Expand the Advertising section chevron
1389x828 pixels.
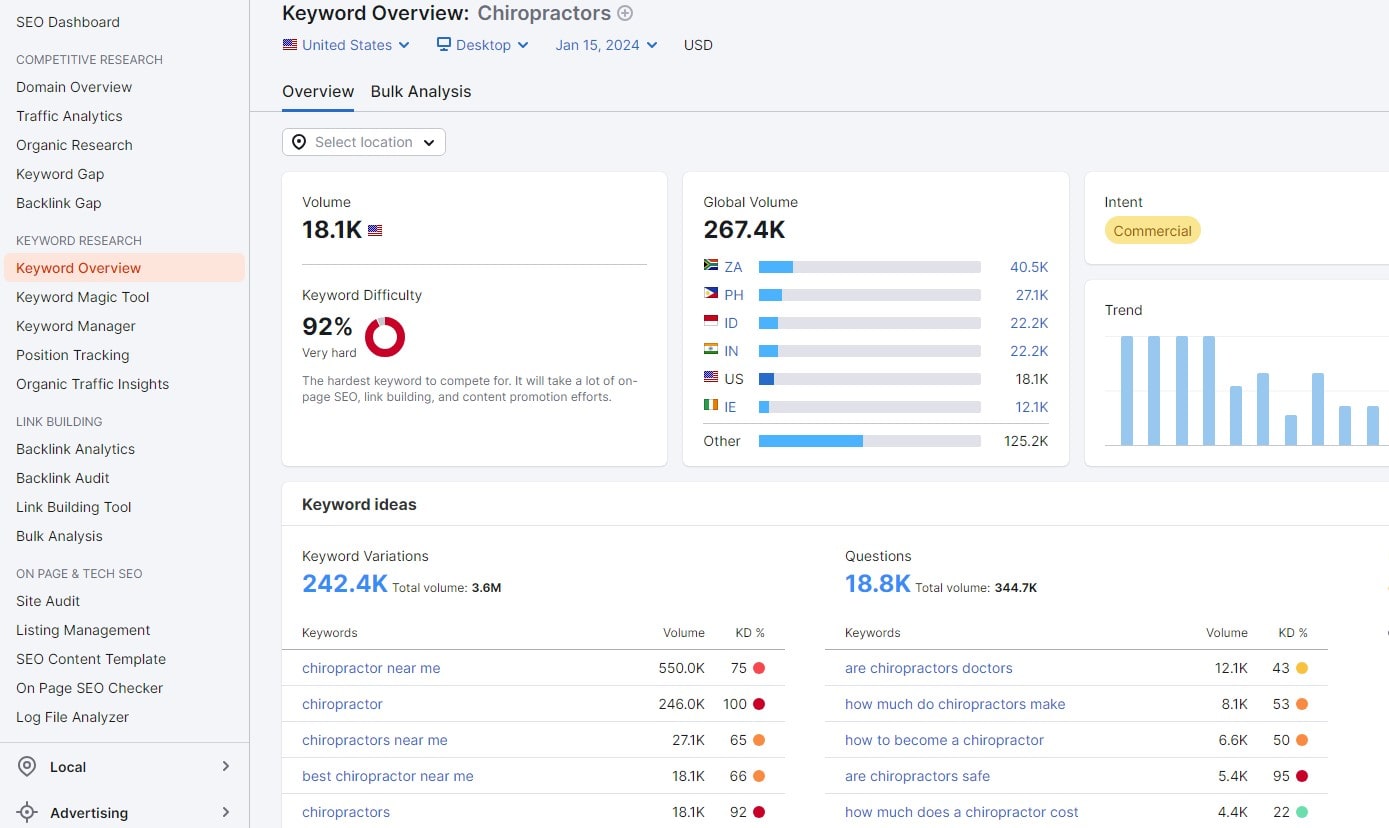226,813
